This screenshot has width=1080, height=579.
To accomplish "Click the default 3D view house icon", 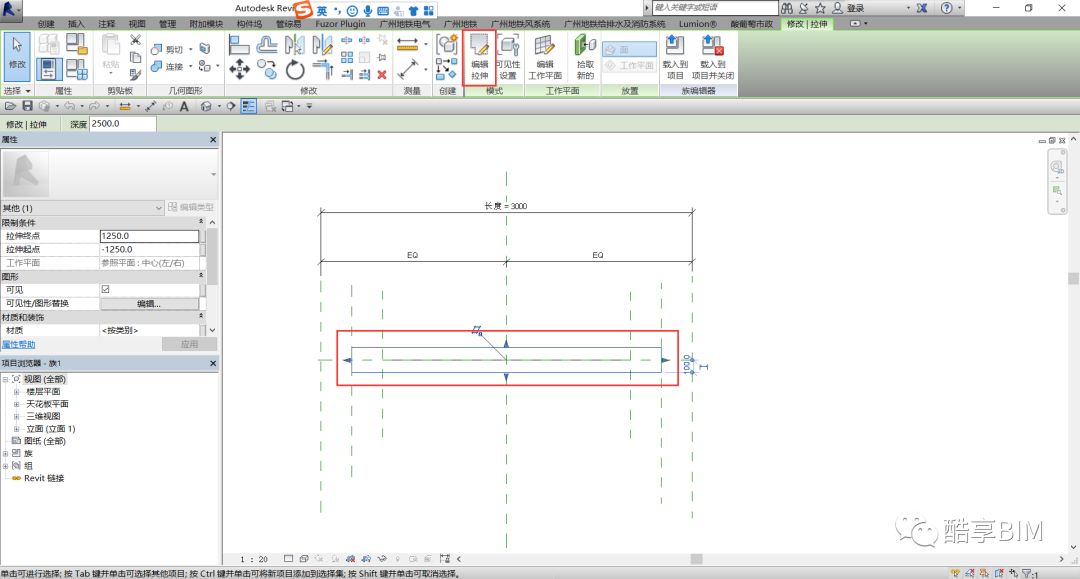I will [x=205, y=106].
